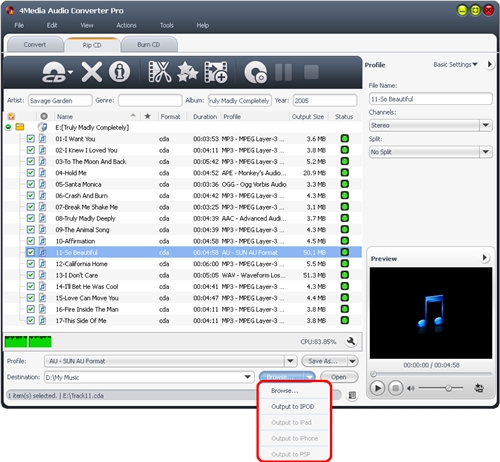This screenshot has height=462, width=500.
Task: Toggle the select-all checkbox in header
Action: (x=11, y=116)
